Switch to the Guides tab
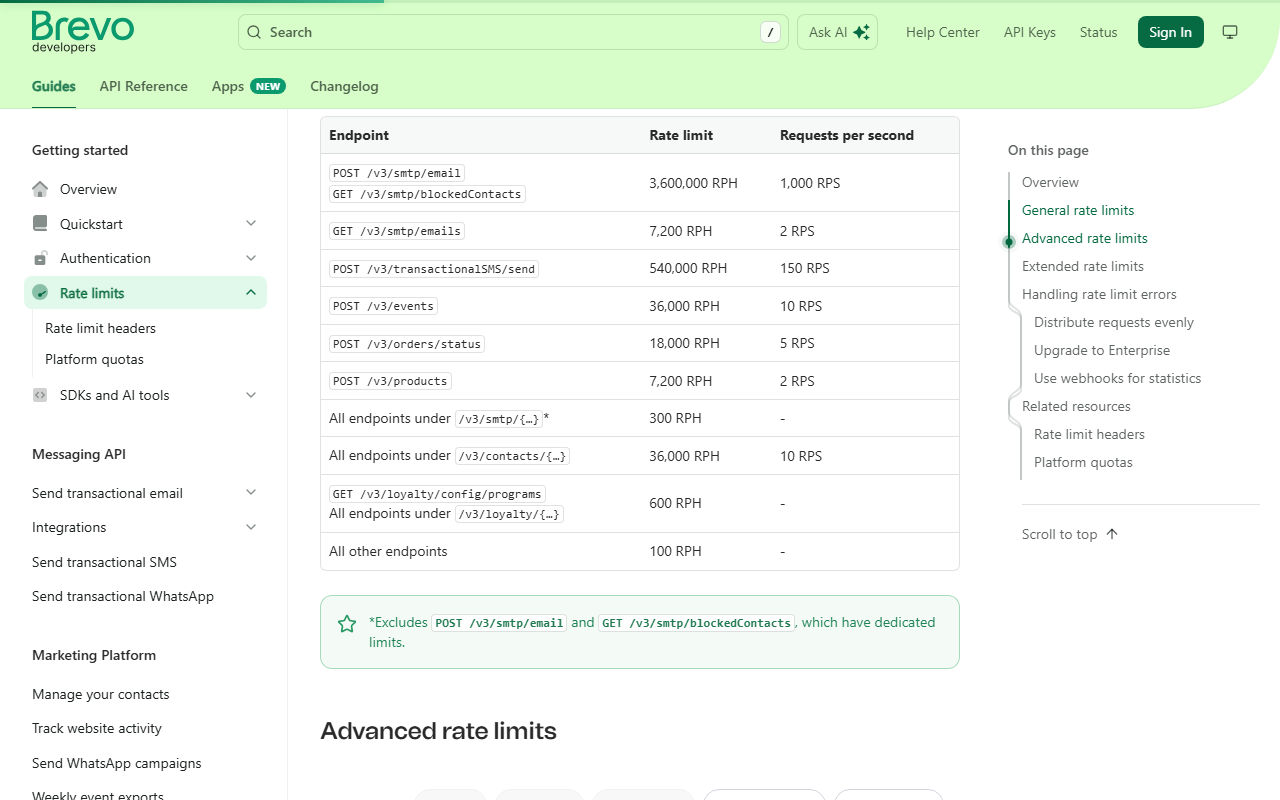Image resolution: width=1280 pixels, height=800 pixels. [x=54, y=86]
